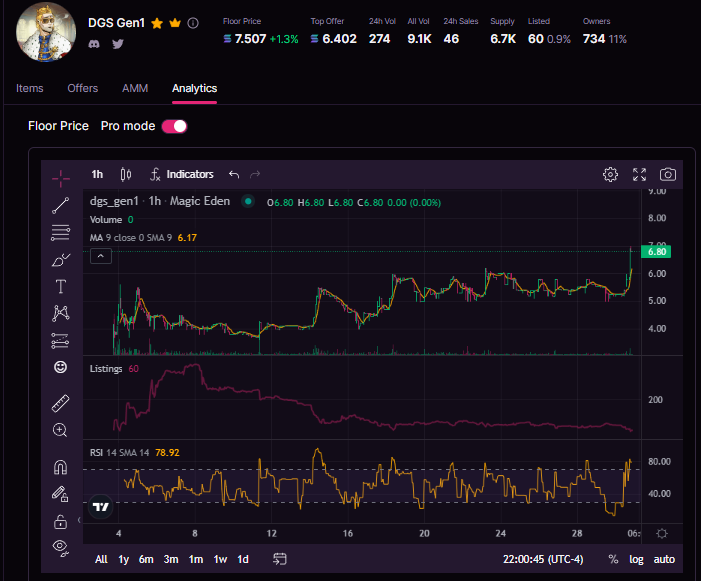701x581 pixels.
Task: Open chart settings gear
Action: 610,174
